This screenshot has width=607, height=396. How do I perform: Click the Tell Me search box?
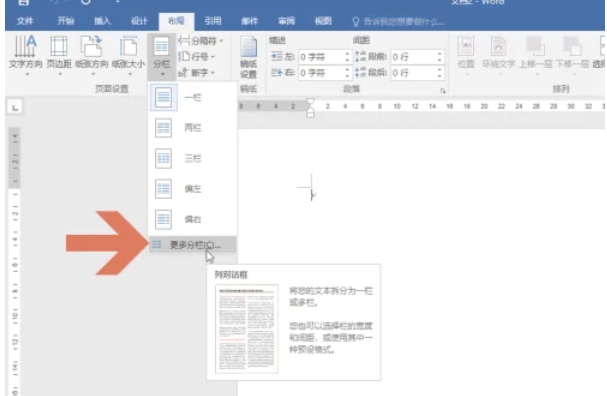coord(398,21)
